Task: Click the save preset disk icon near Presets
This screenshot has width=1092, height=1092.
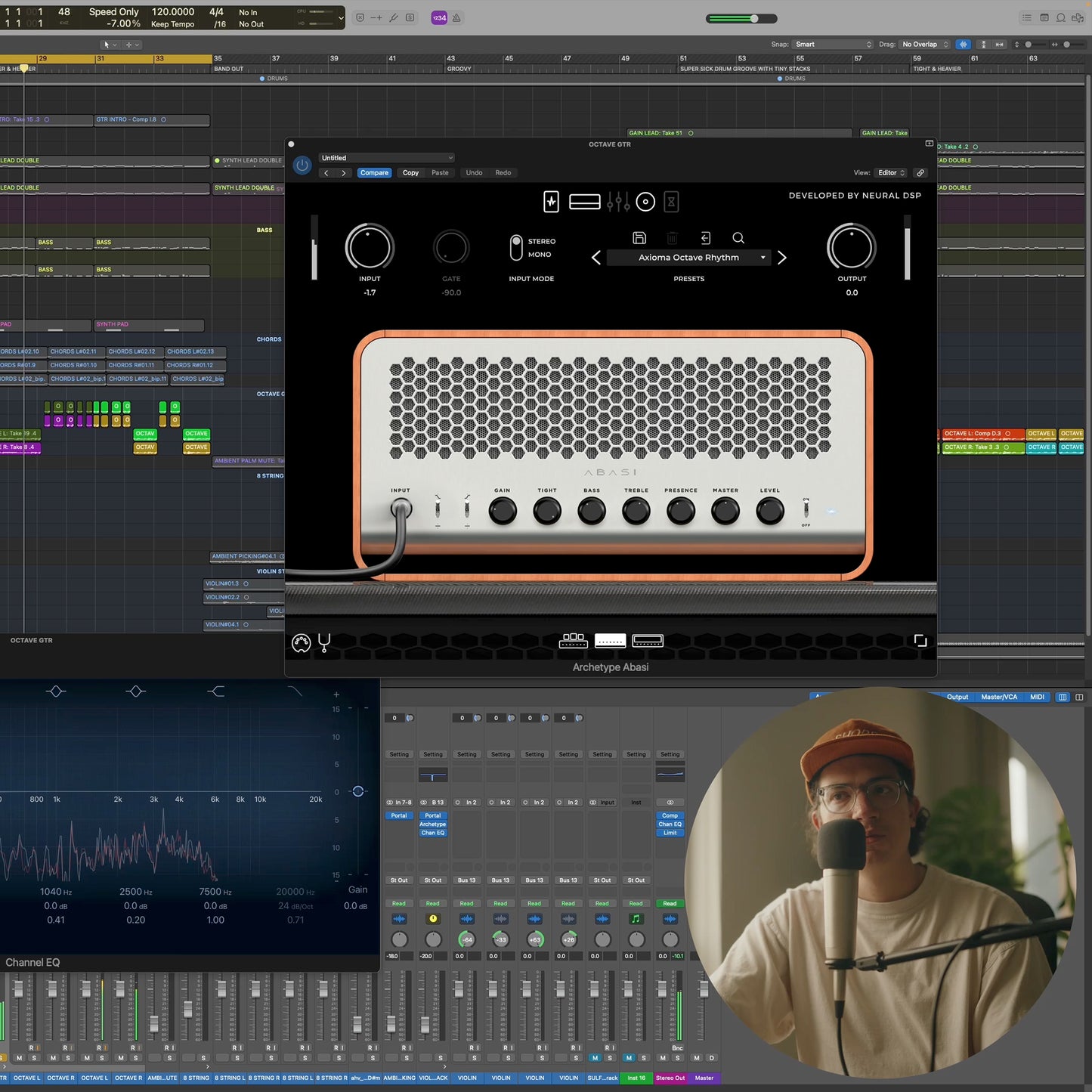Action: (639, 238)
